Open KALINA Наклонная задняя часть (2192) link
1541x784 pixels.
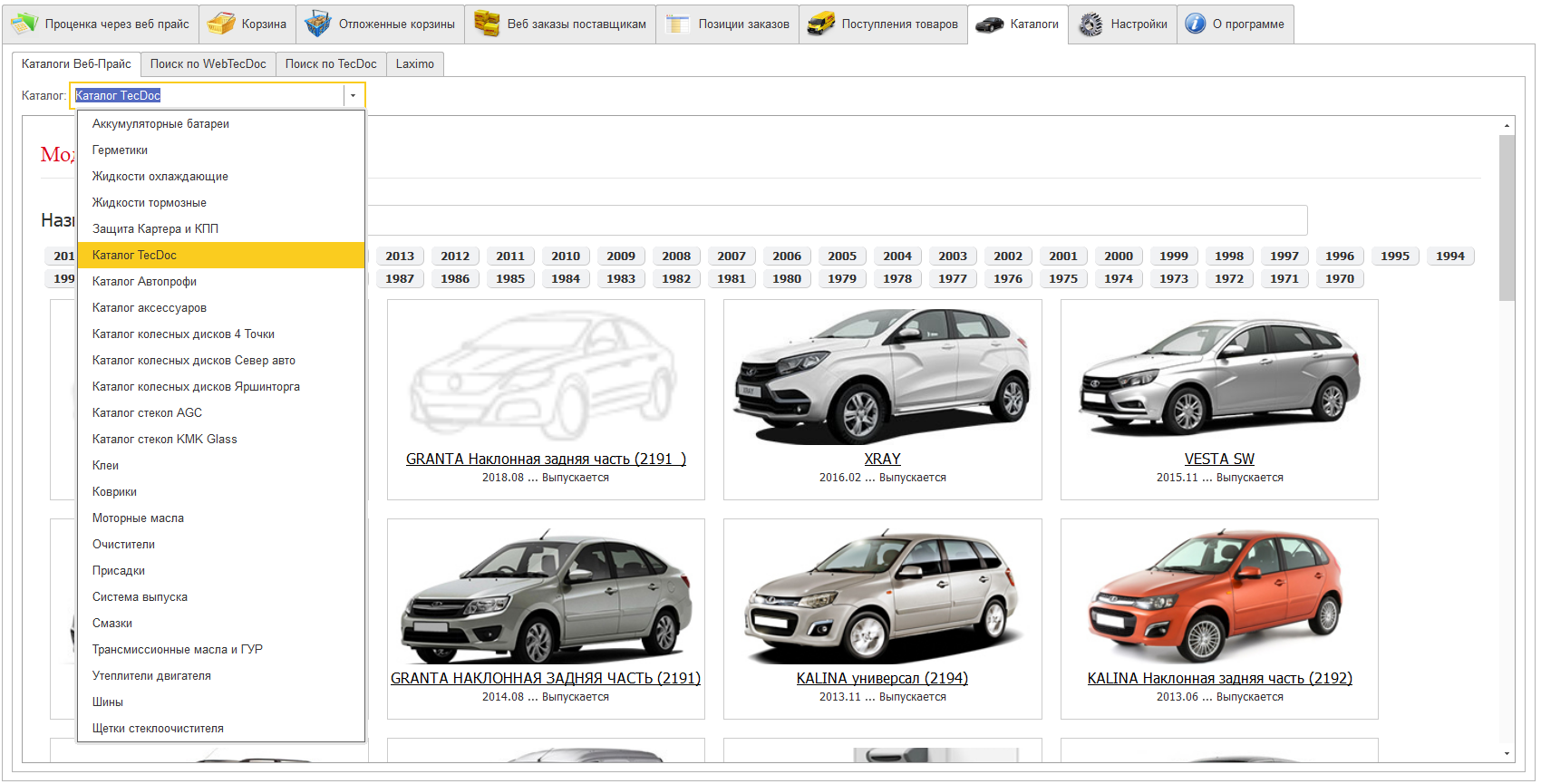click(x=1219, y=679)
